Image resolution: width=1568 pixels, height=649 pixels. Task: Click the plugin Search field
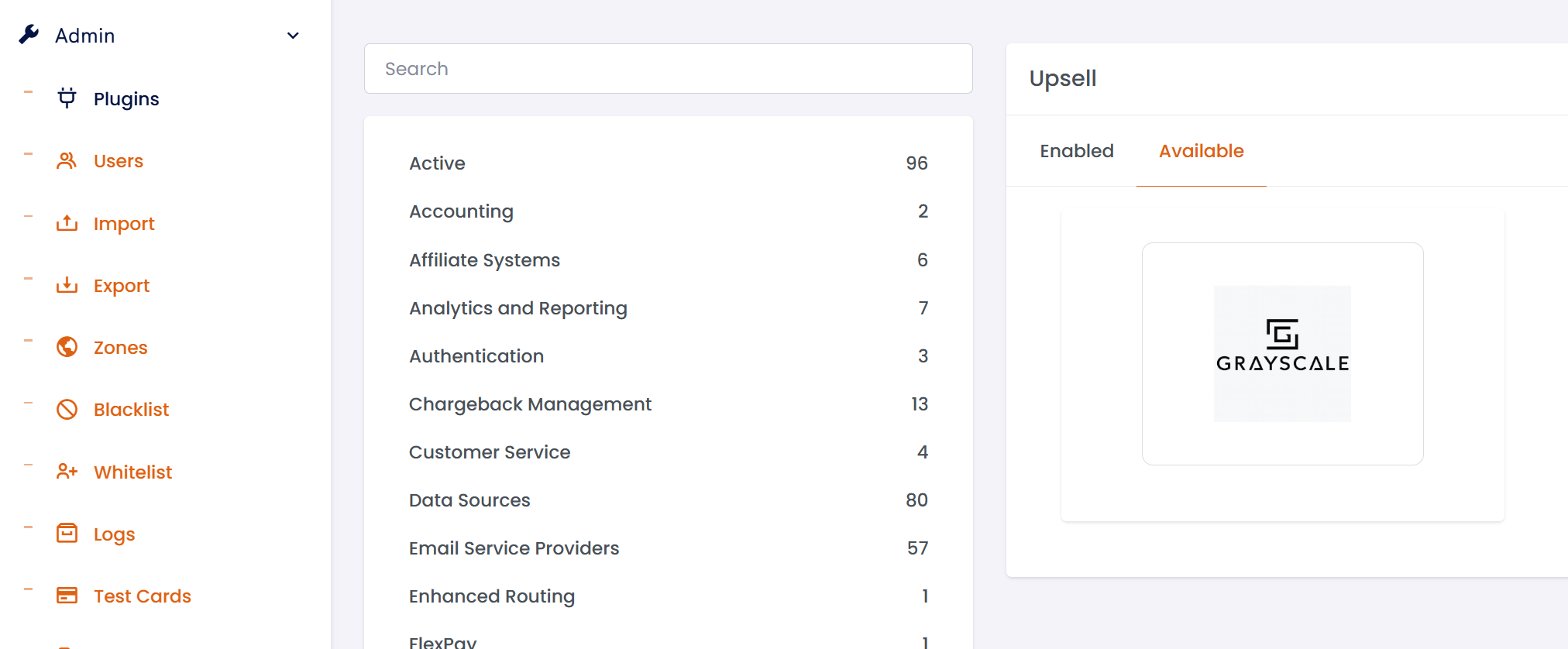pos(668,69)
